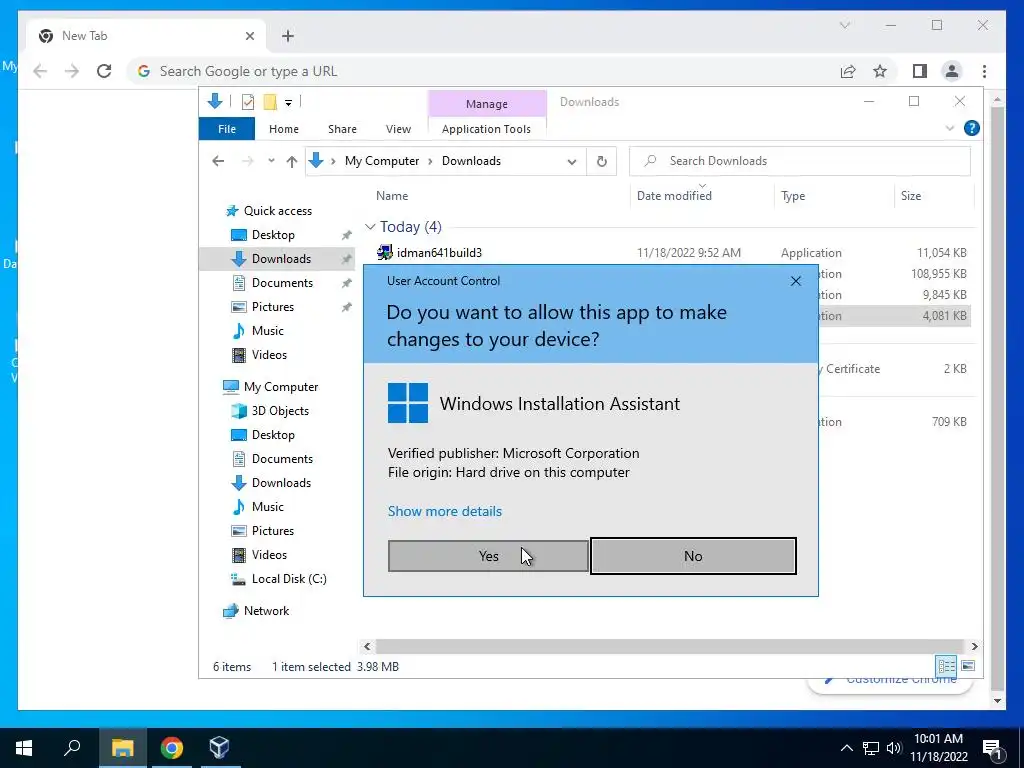Image resolution: width=1024 pixels, height=768 pixels.
Task: Open Documents under My Computer
Action: point(282,459)
